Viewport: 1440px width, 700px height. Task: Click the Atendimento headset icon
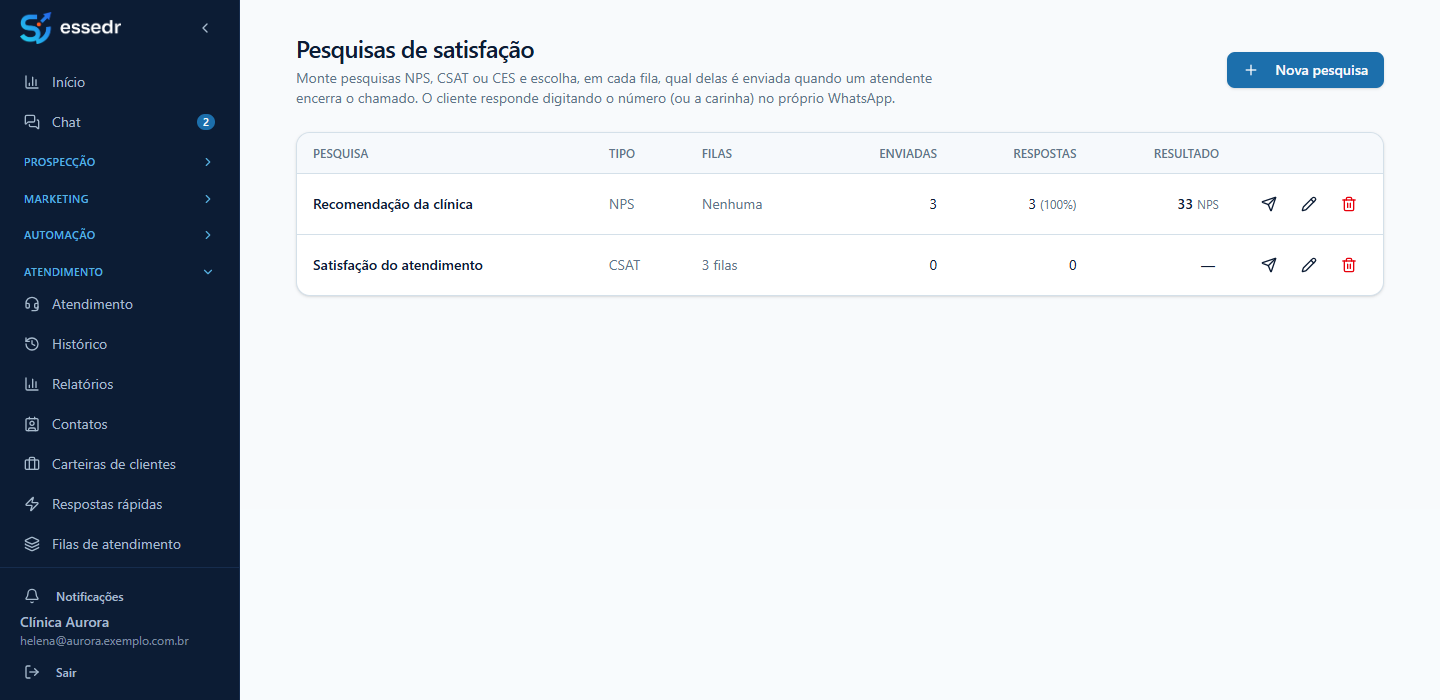pyautogui.click(x=32, y=304)
